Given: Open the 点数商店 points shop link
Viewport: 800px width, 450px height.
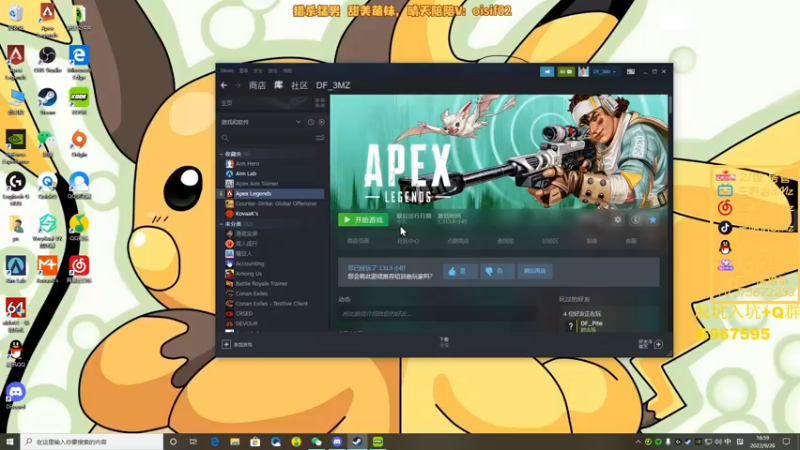Looking at the screenshot, I should coord(458,241).
